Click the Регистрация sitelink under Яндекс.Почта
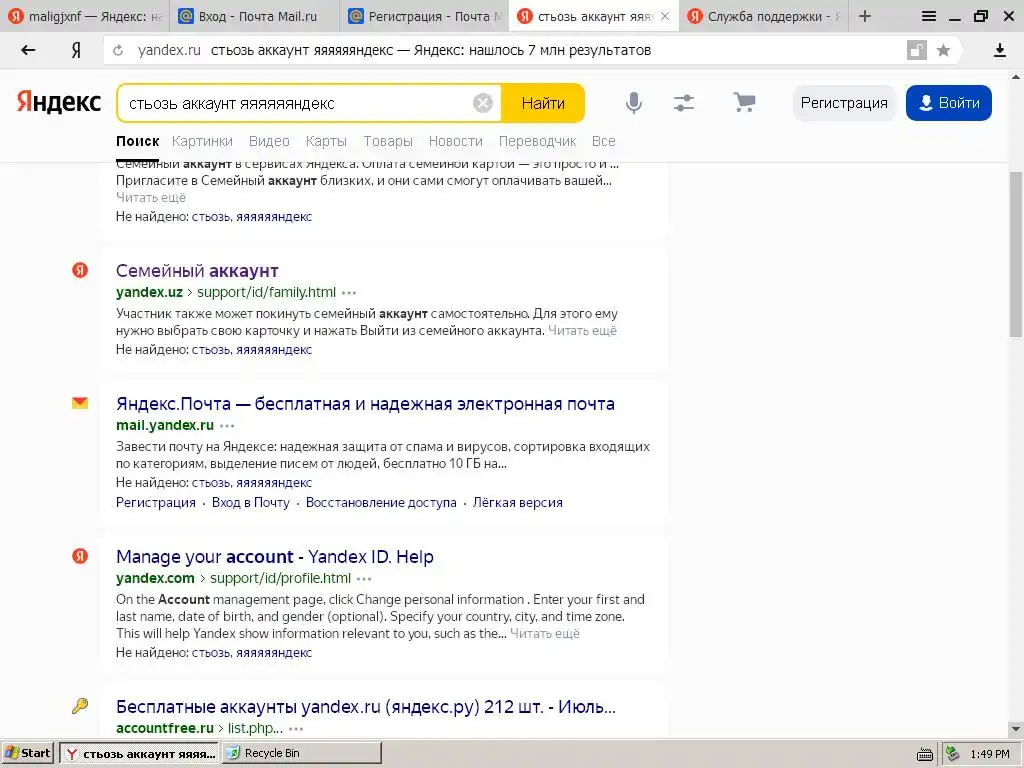1024x768 pixels. [x=155, y=502]
